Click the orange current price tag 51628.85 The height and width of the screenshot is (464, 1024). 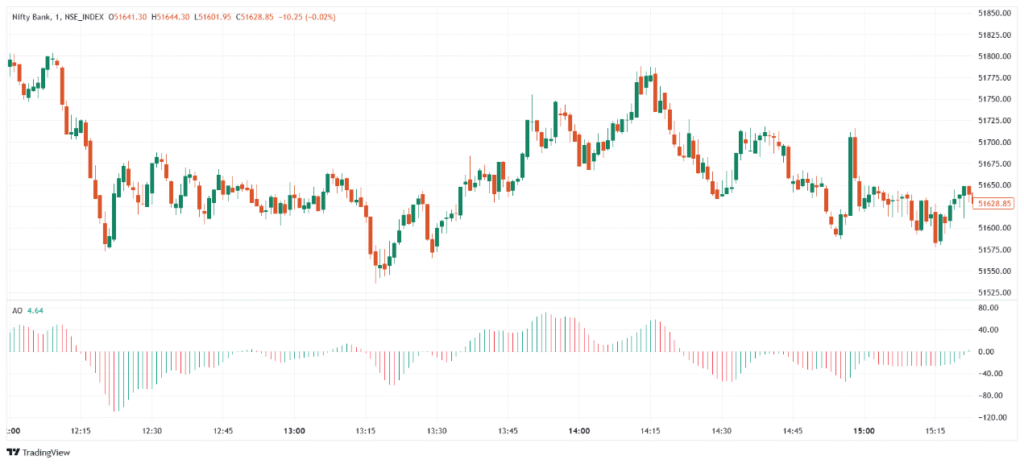click(x=994, y=204)
